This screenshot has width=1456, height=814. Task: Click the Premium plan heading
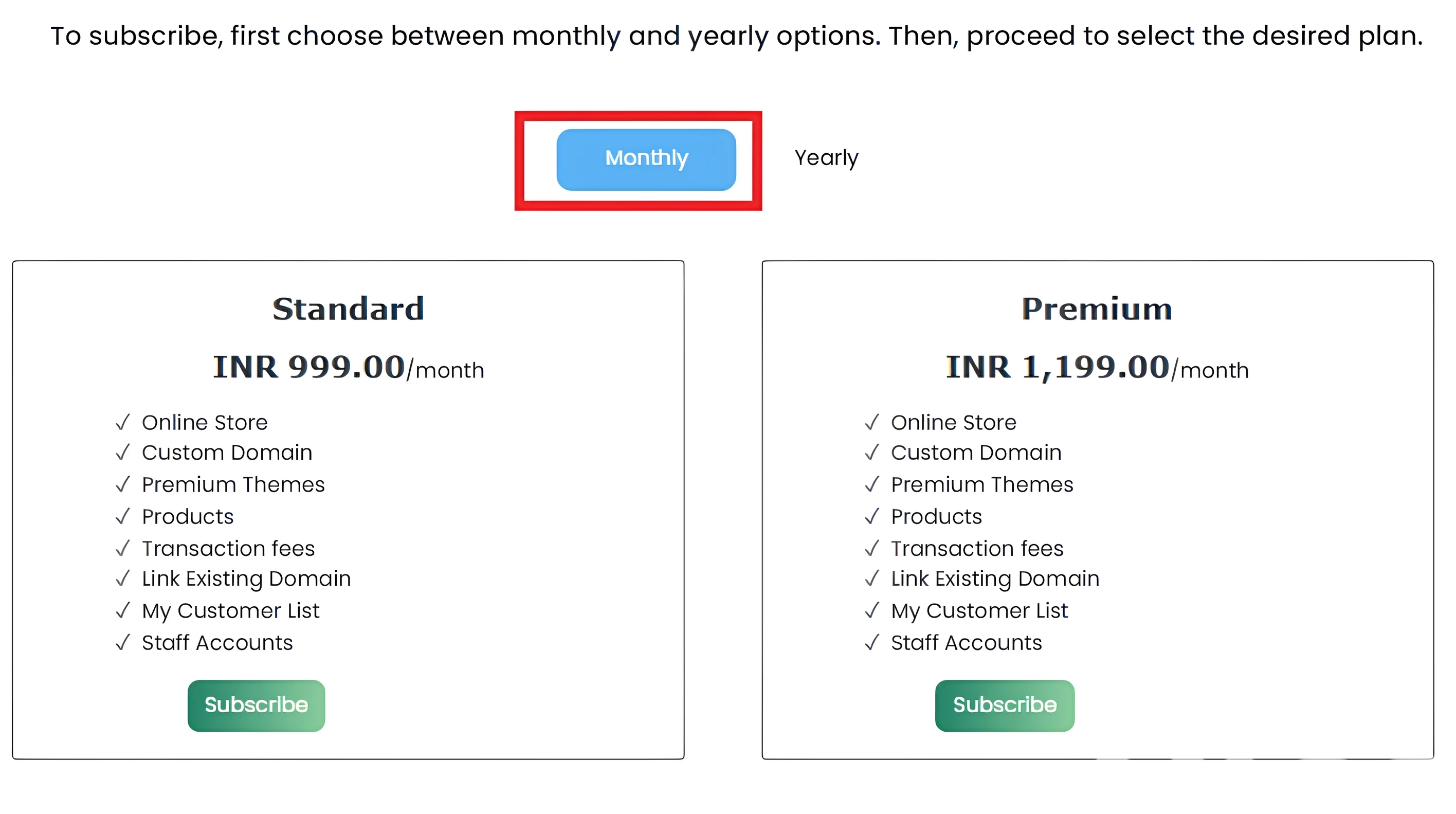(1097, 309)
